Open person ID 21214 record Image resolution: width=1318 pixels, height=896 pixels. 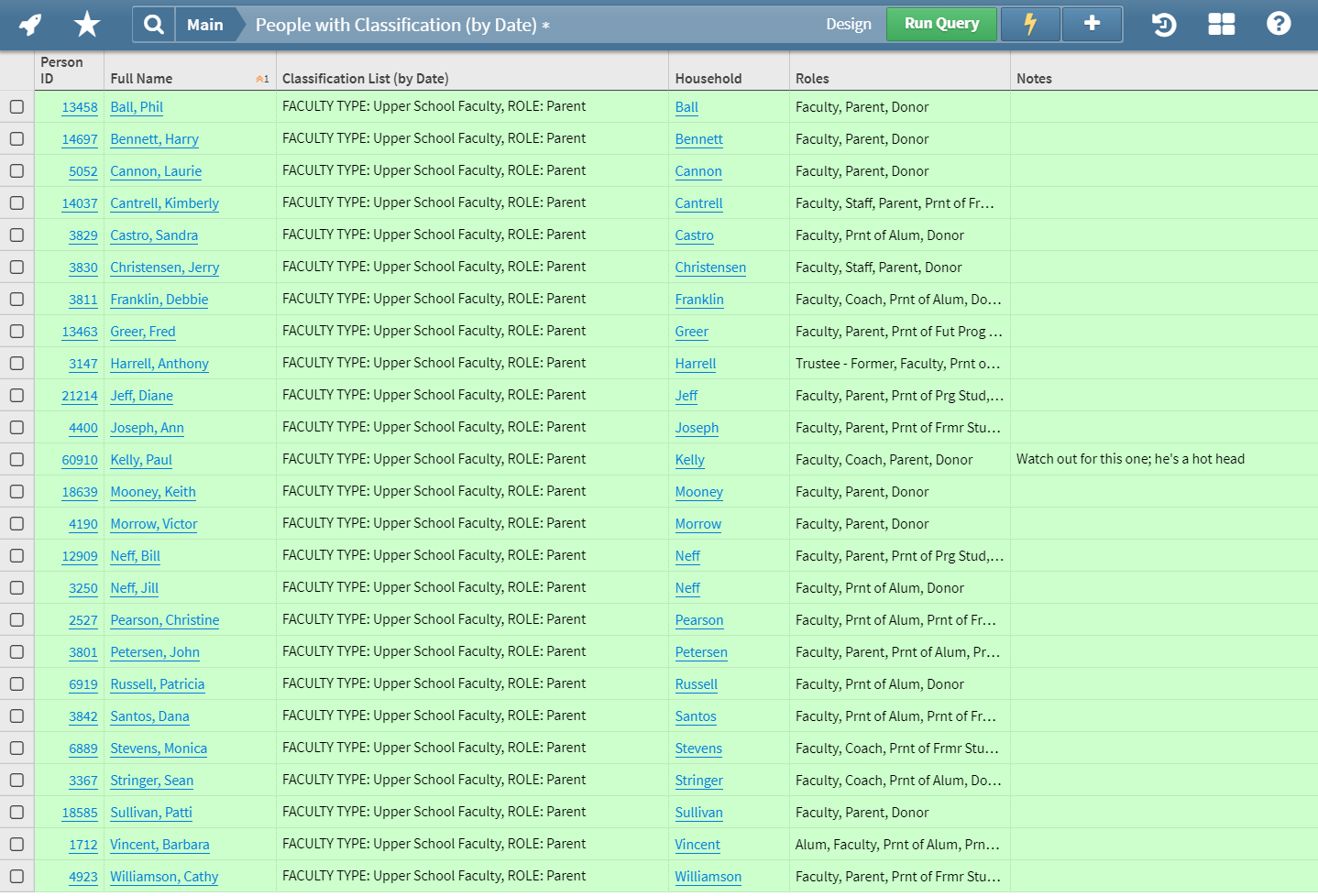[x=80, y=396]
